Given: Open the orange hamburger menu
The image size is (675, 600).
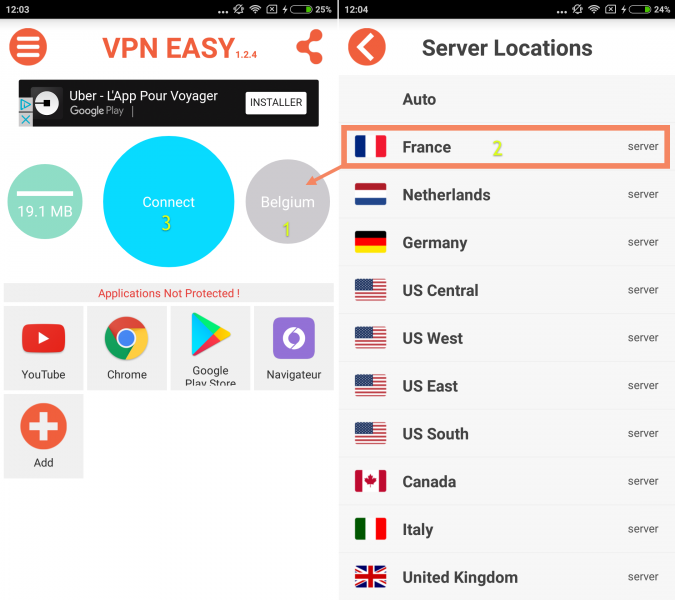Looking at the screenshot, I should [x=28, y=47].
